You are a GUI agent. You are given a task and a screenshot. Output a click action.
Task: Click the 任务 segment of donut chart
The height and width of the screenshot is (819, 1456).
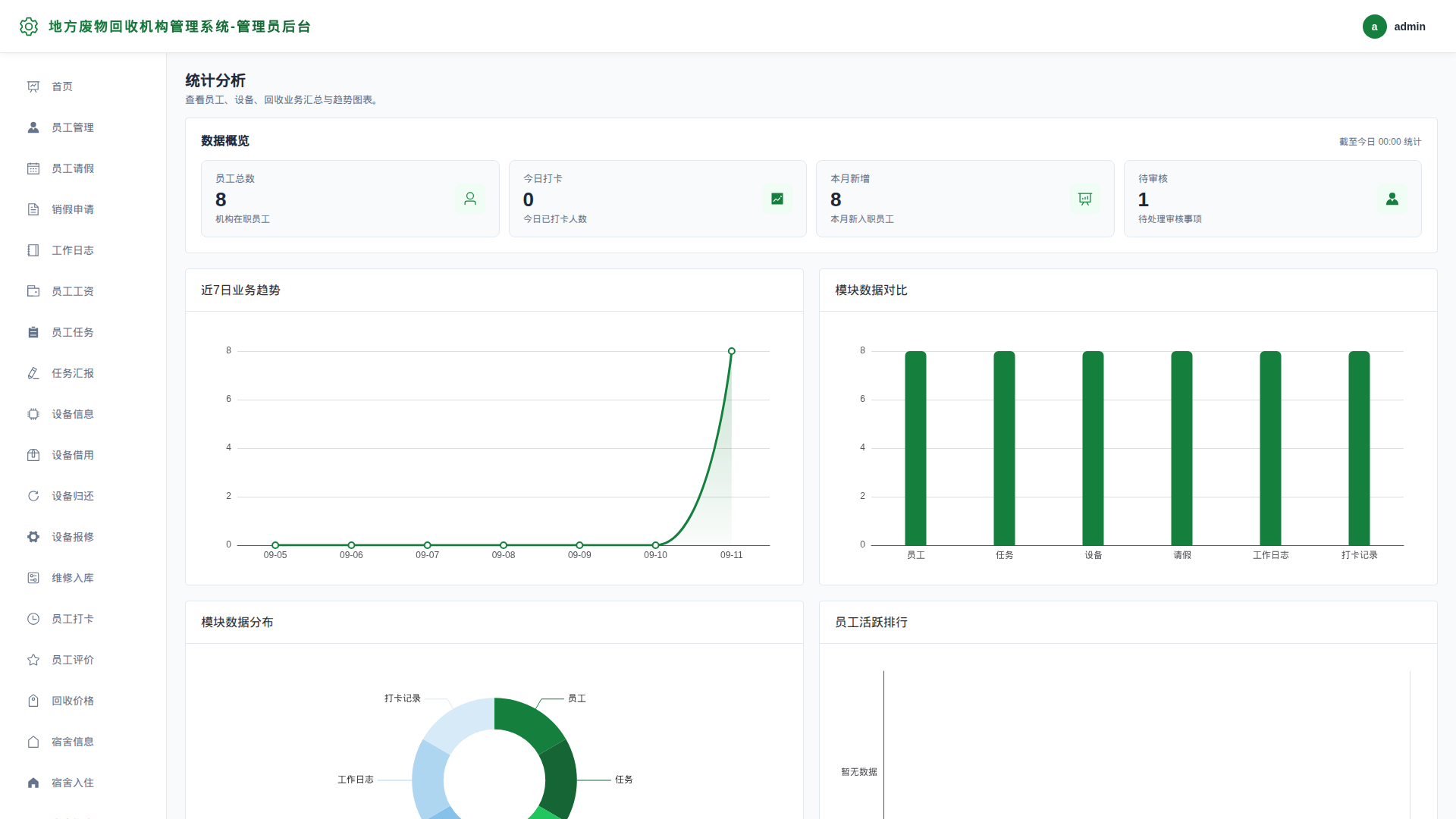tap(560, 780)
